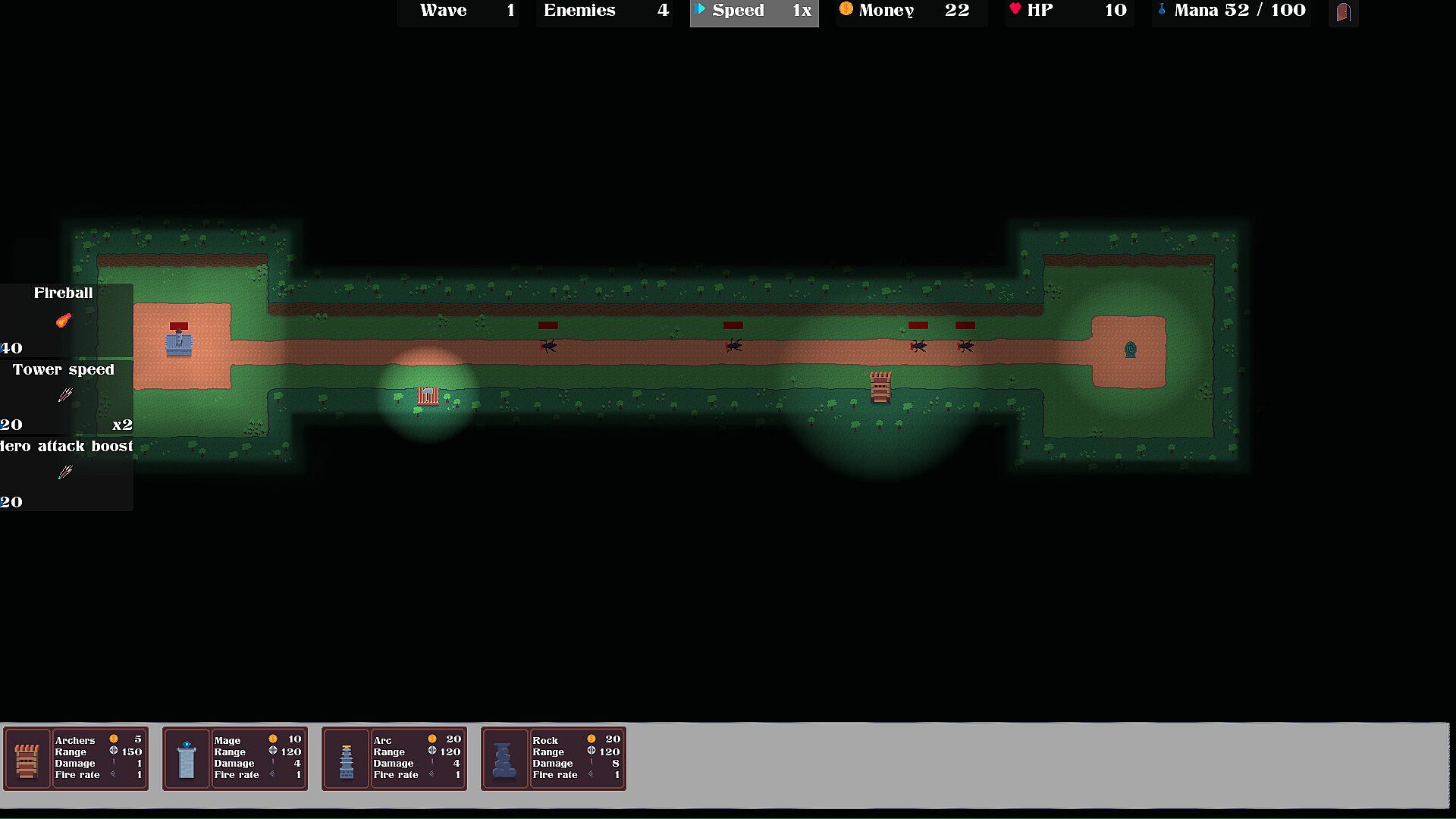Select the Arc tower icon
Image resolution: width=1456 pixels, height=819 pixels.
[x=346, y=759]
